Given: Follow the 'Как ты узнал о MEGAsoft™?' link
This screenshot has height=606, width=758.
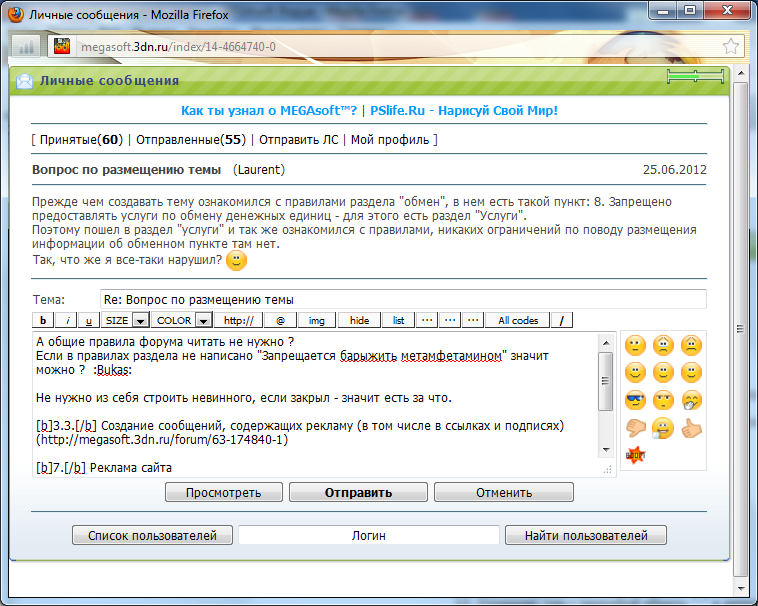Looking at the screenshot, I should [x=269, y=111].
